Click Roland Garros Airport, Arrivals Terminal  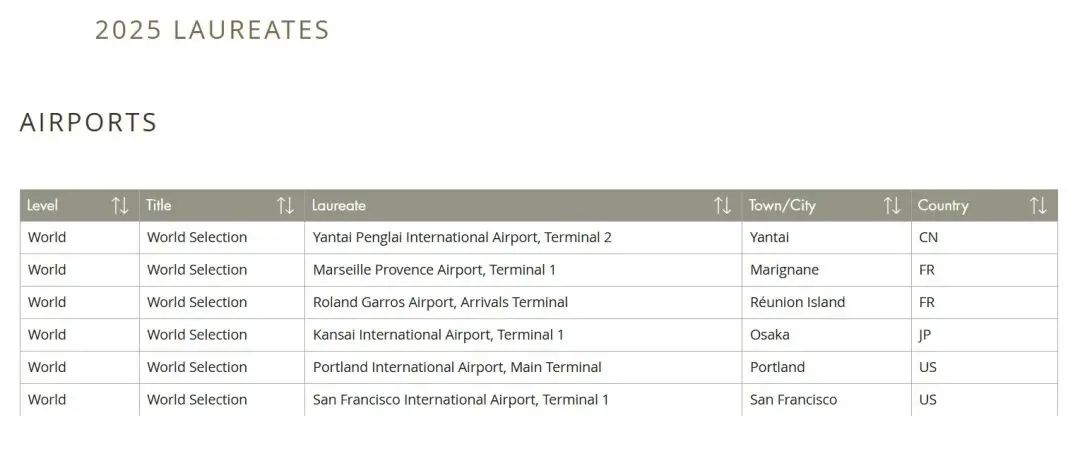point(440,302)
